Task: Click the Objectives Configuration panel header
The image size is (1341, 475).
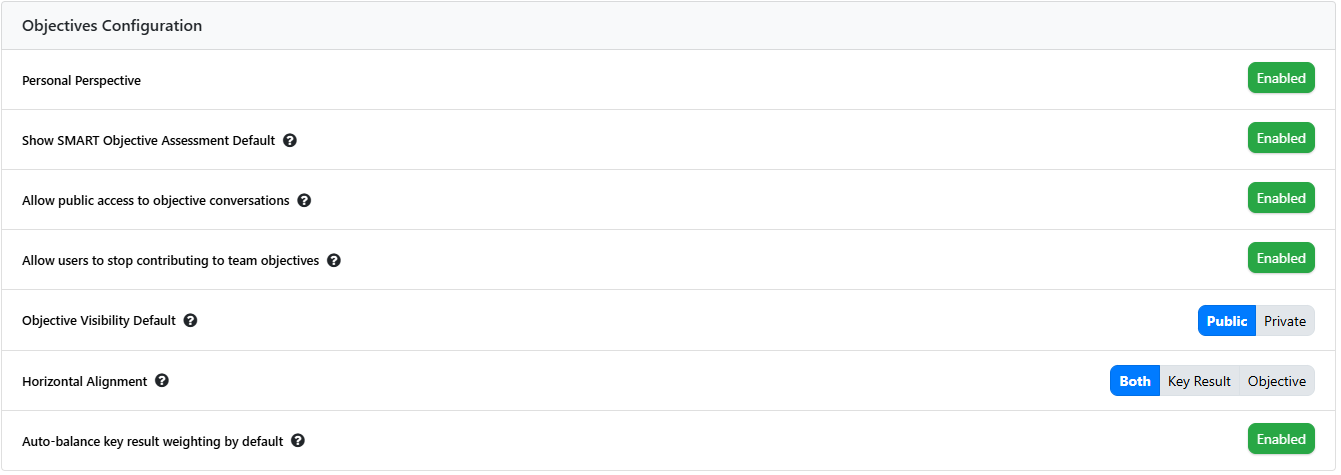Action: coord(112,26)
